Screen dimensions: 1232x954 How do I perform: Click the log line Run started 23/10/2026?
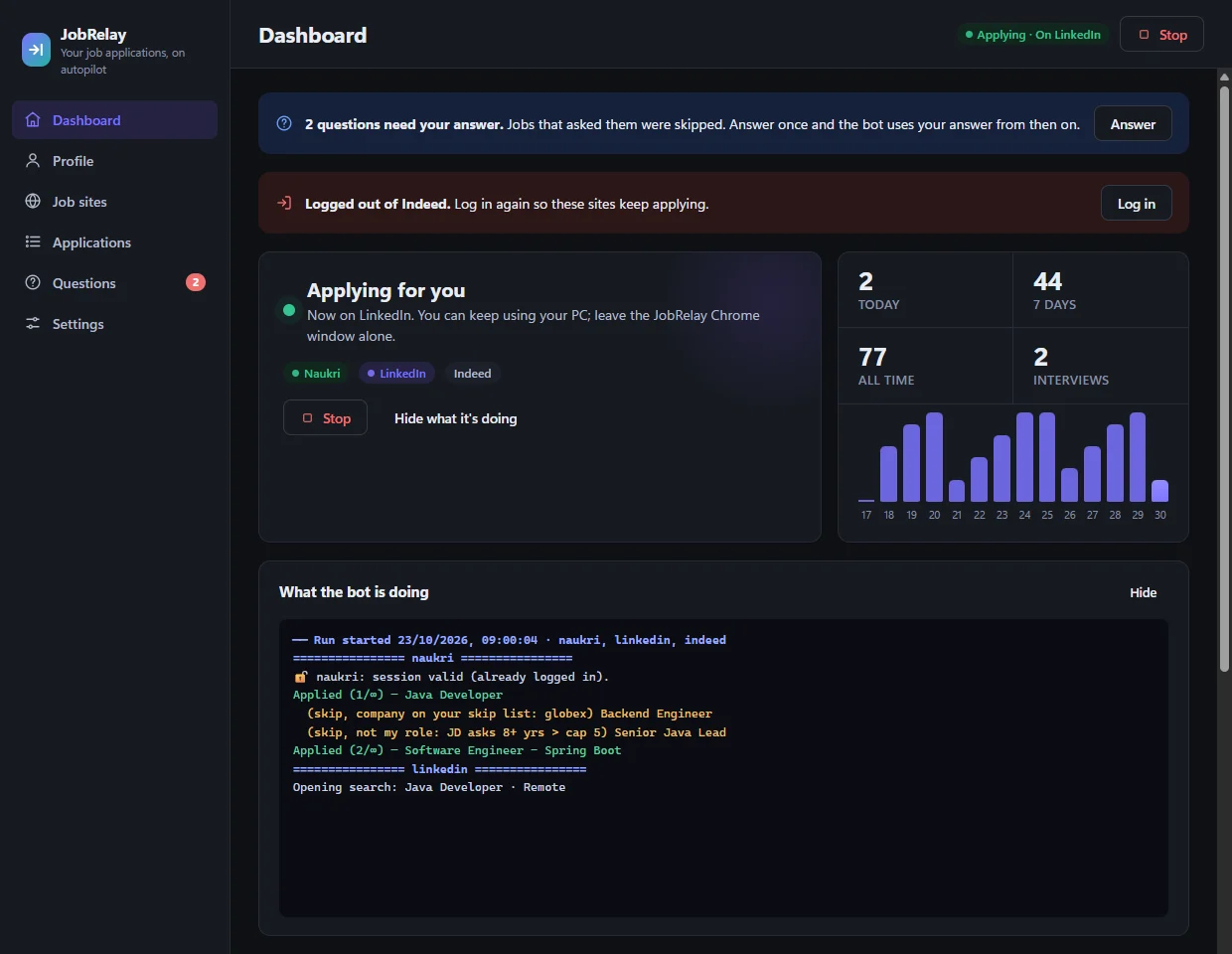510,640
